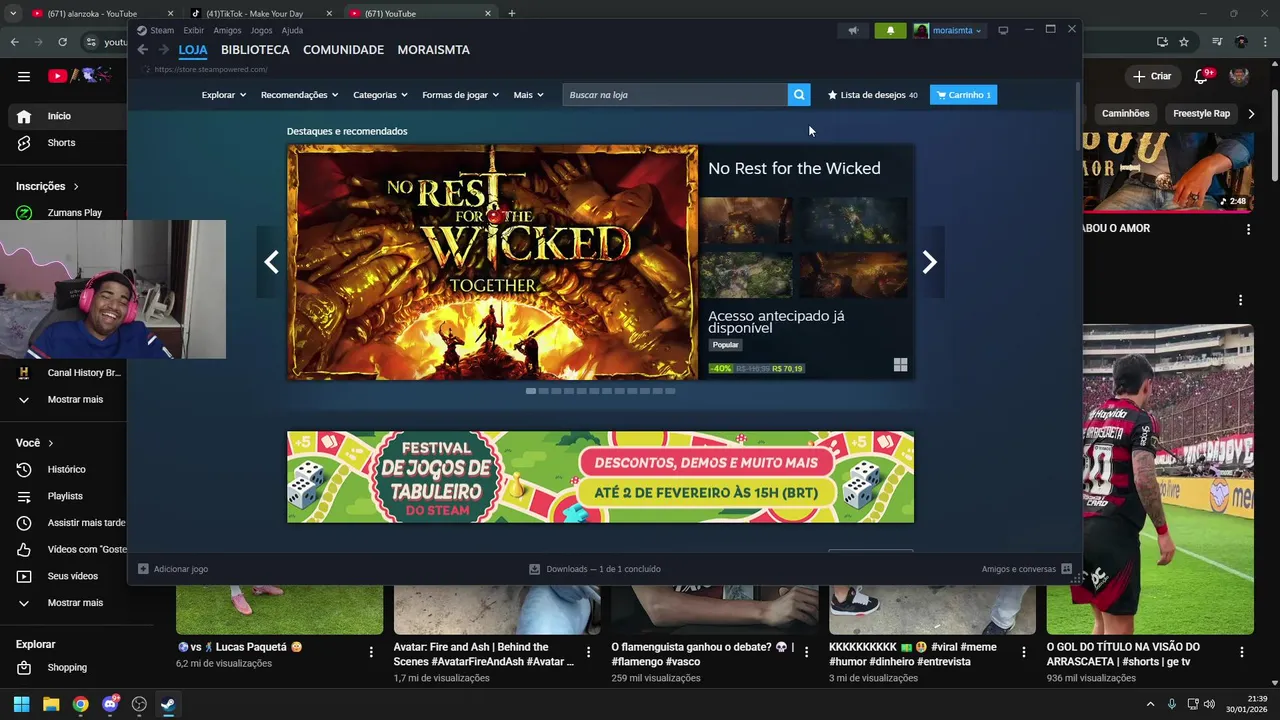
Task: Click the Steam Big Picture monitor icon
Action: click(1003, 30)
